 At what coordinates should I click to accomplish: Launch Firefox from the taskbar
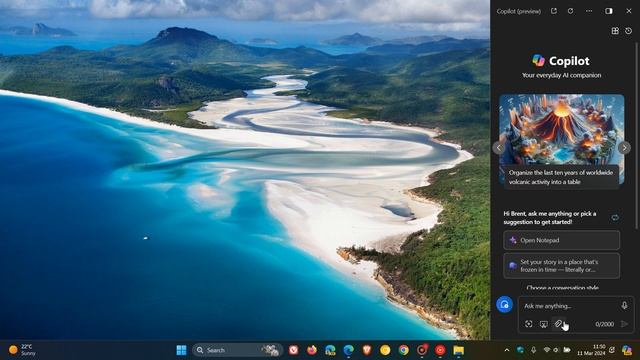tap(312, 350)
